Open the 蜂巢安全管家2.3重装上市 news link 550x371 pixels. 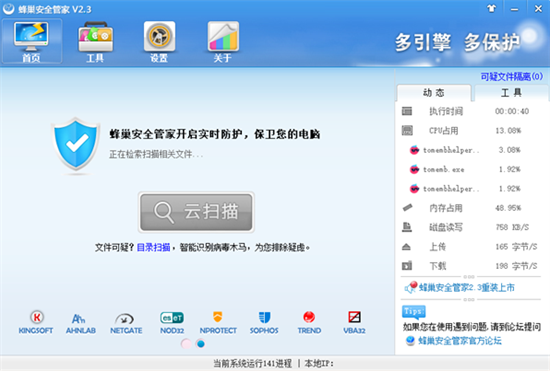click(x=467, y=288)
